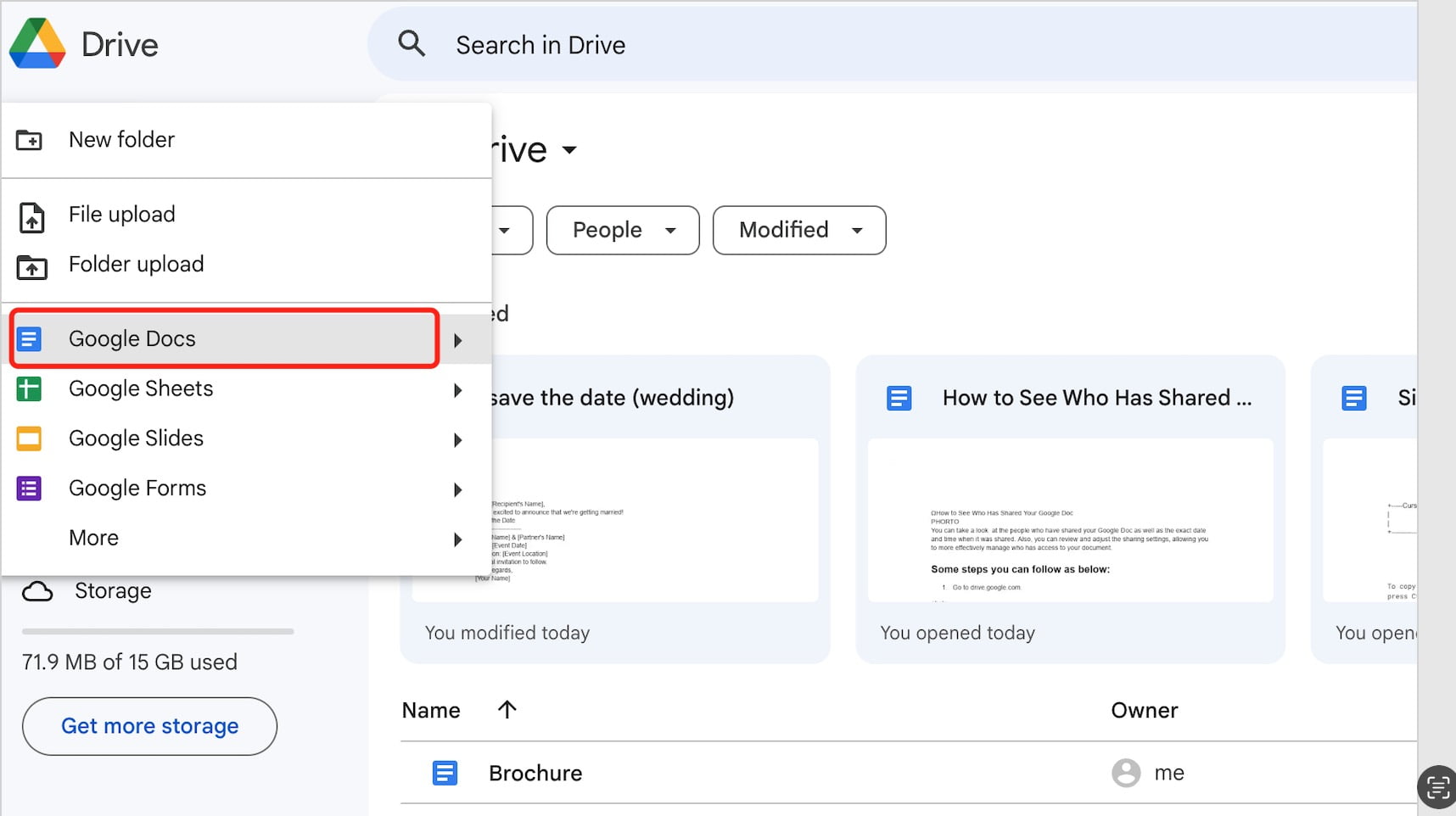Click Get more storage button

click(x=149, y=726)
